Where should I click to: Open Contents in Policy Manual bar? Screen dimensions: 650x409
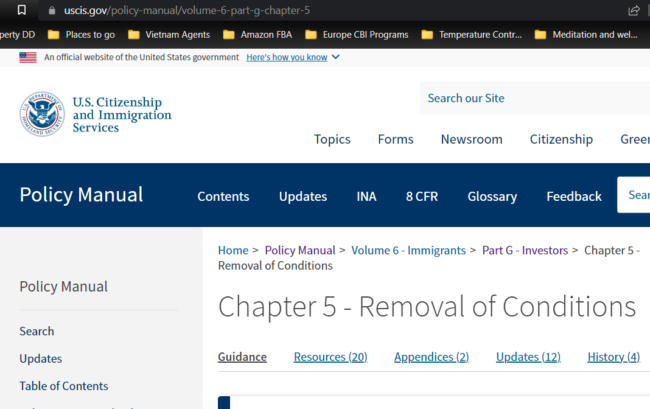(x=223, y=196)
